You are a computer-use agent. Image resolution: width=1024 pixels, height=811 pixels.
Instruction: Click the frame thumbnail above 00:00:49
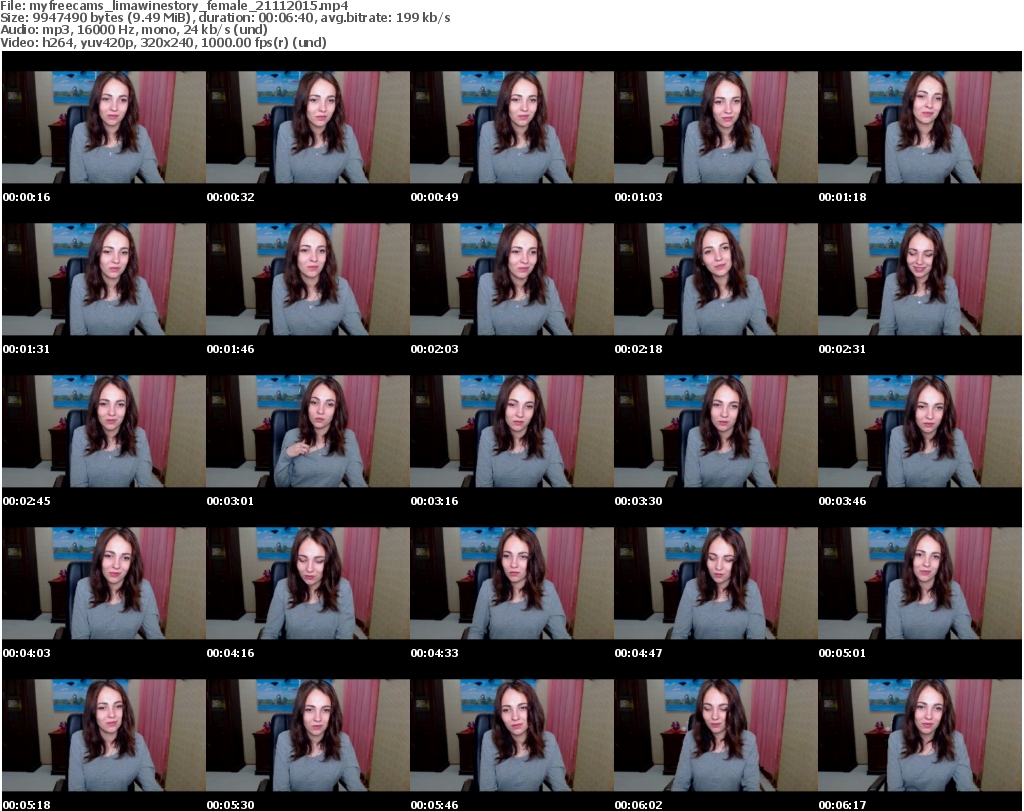point(512,127)
